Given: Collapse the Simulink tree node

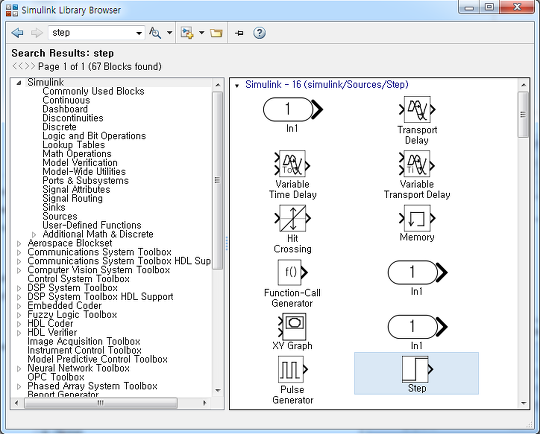Looking at the screenshot, I should (x=19, y=83).
